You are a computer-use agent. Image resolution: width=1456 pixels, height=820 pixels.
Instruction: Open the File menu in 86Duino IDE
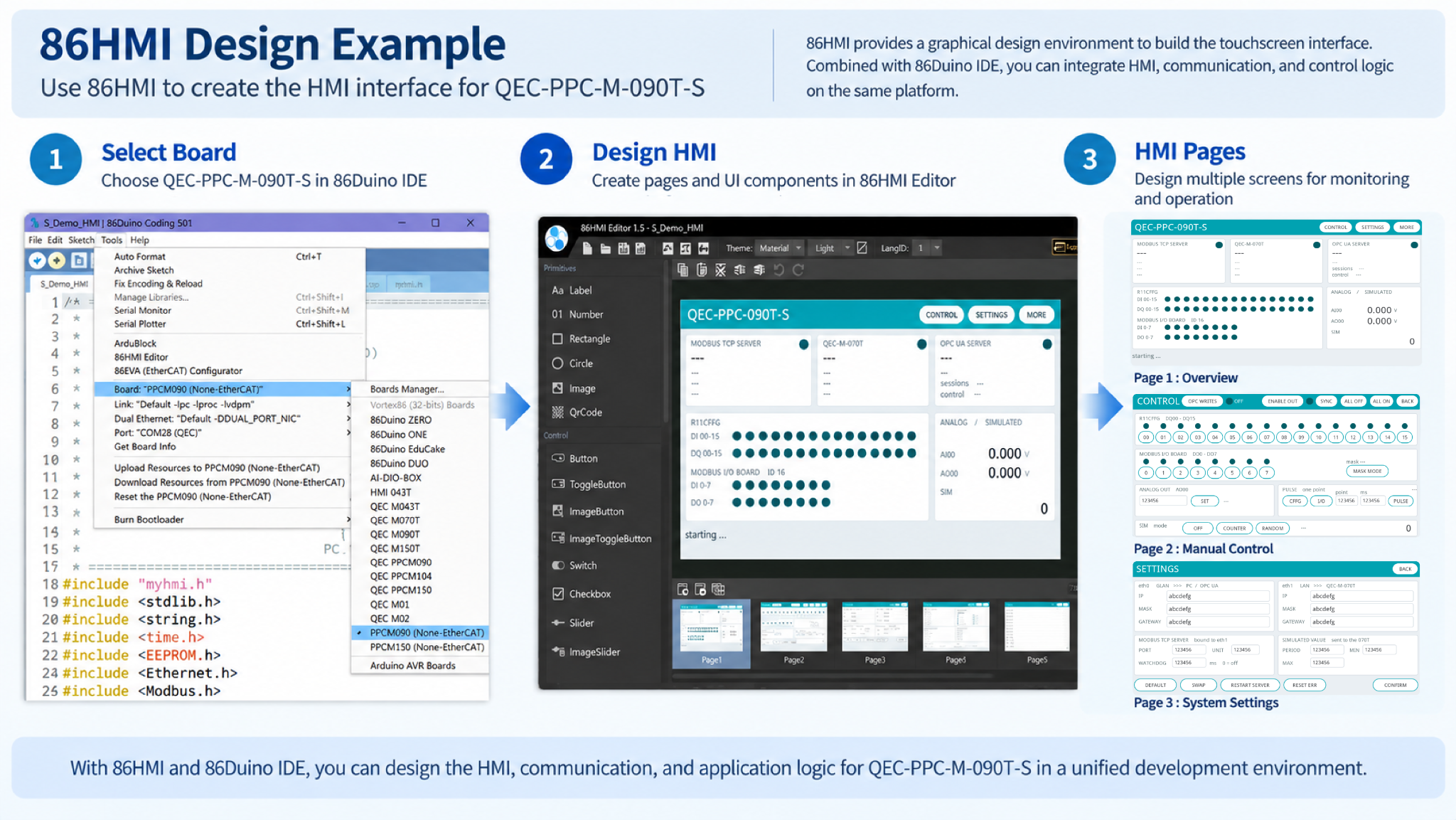(x=35, y=240)
